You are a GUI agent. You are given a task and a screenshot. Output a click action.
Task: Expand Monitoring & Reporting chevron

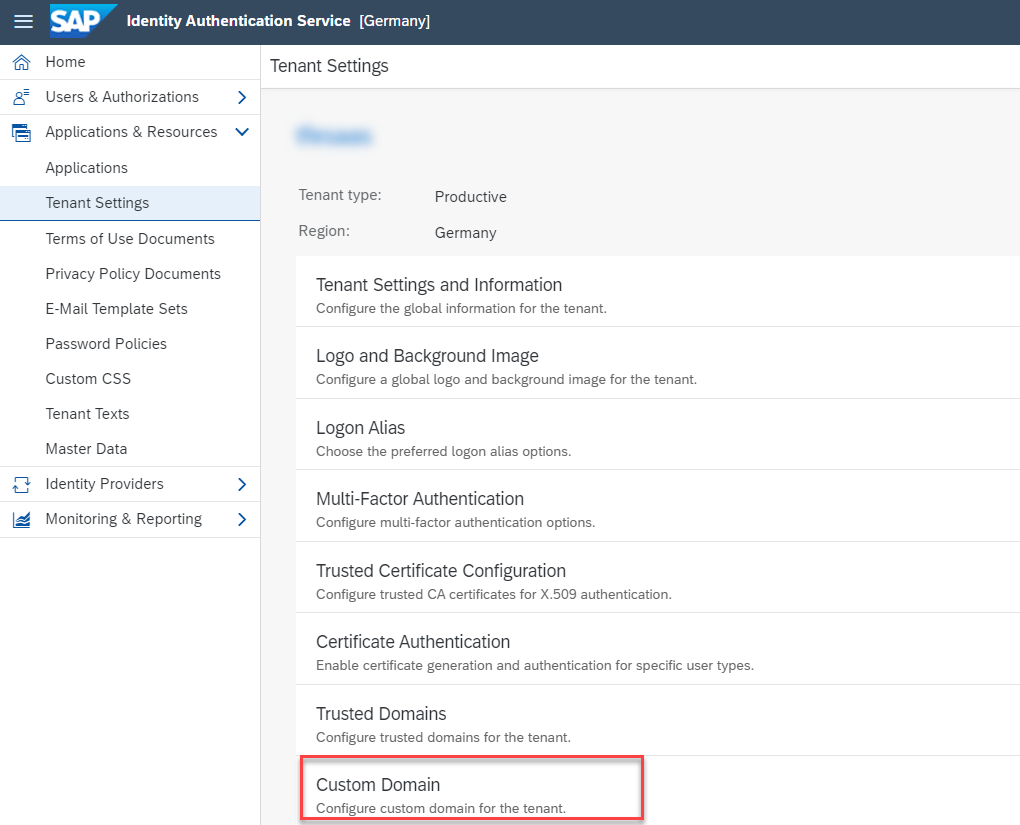coord(242,519)
